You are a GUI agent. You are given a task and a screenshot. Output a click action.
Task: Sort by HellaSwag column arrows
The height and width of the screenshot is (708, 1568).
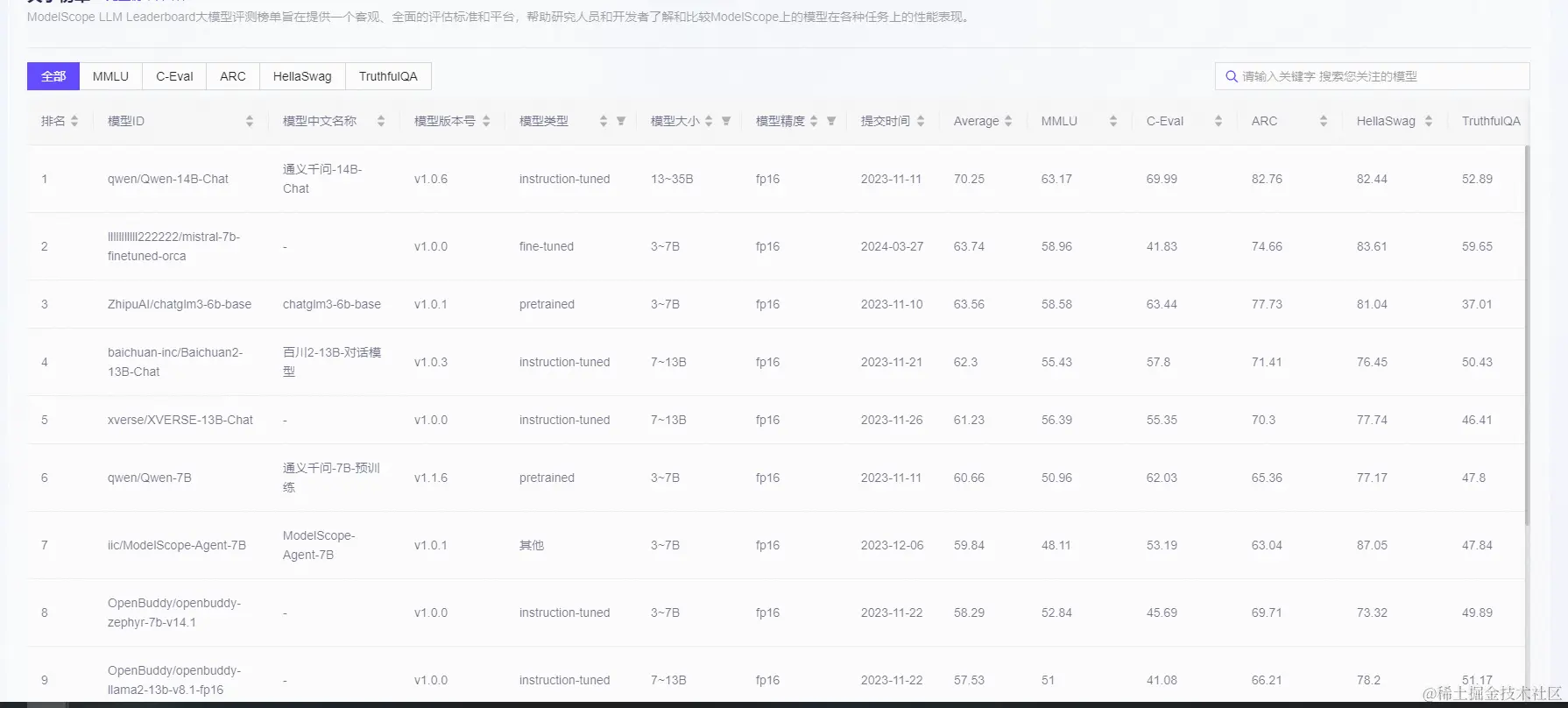(x=1429, y=121)
